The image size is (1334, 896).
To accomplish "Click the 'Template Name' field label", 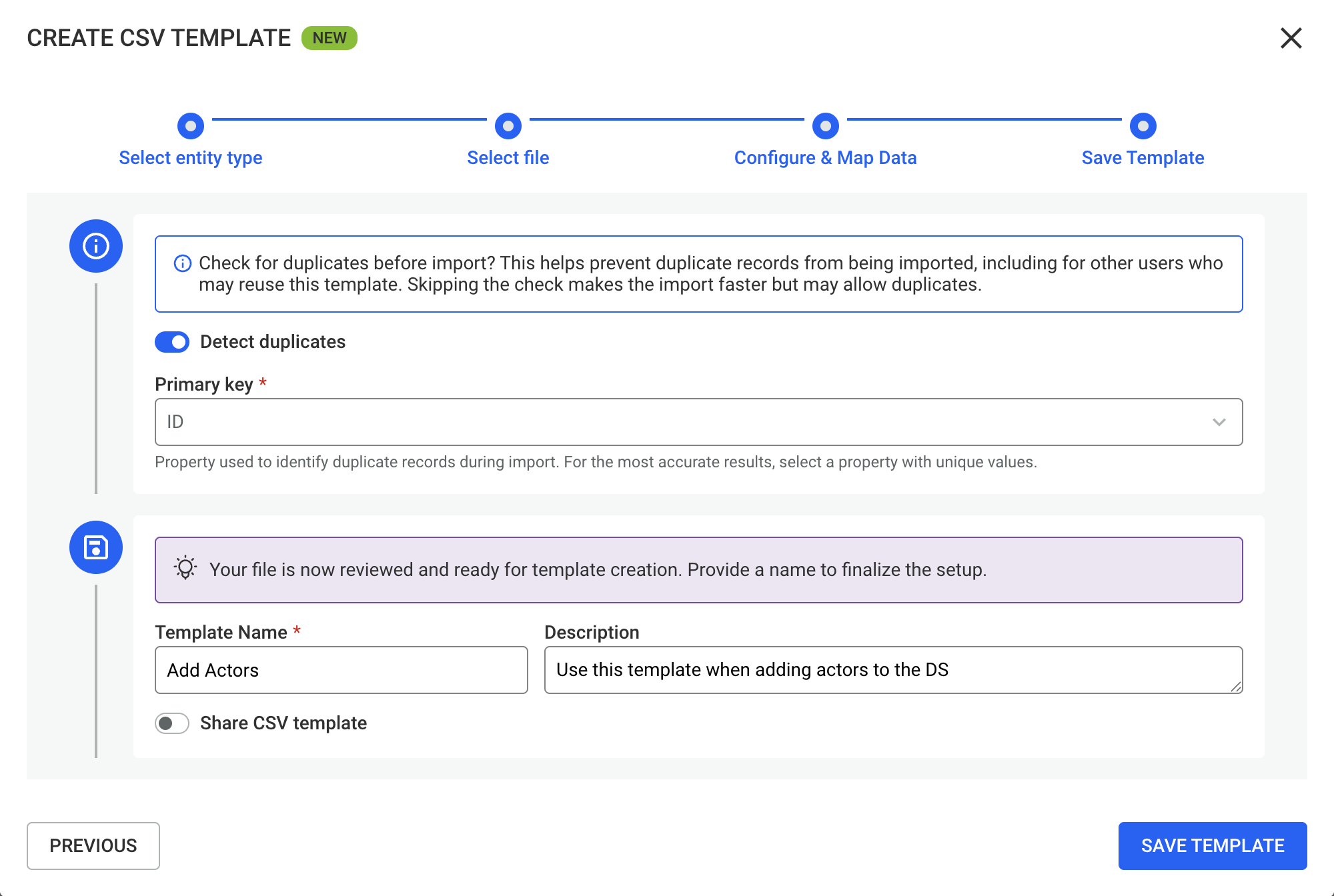I will click(x=221, y=633).
